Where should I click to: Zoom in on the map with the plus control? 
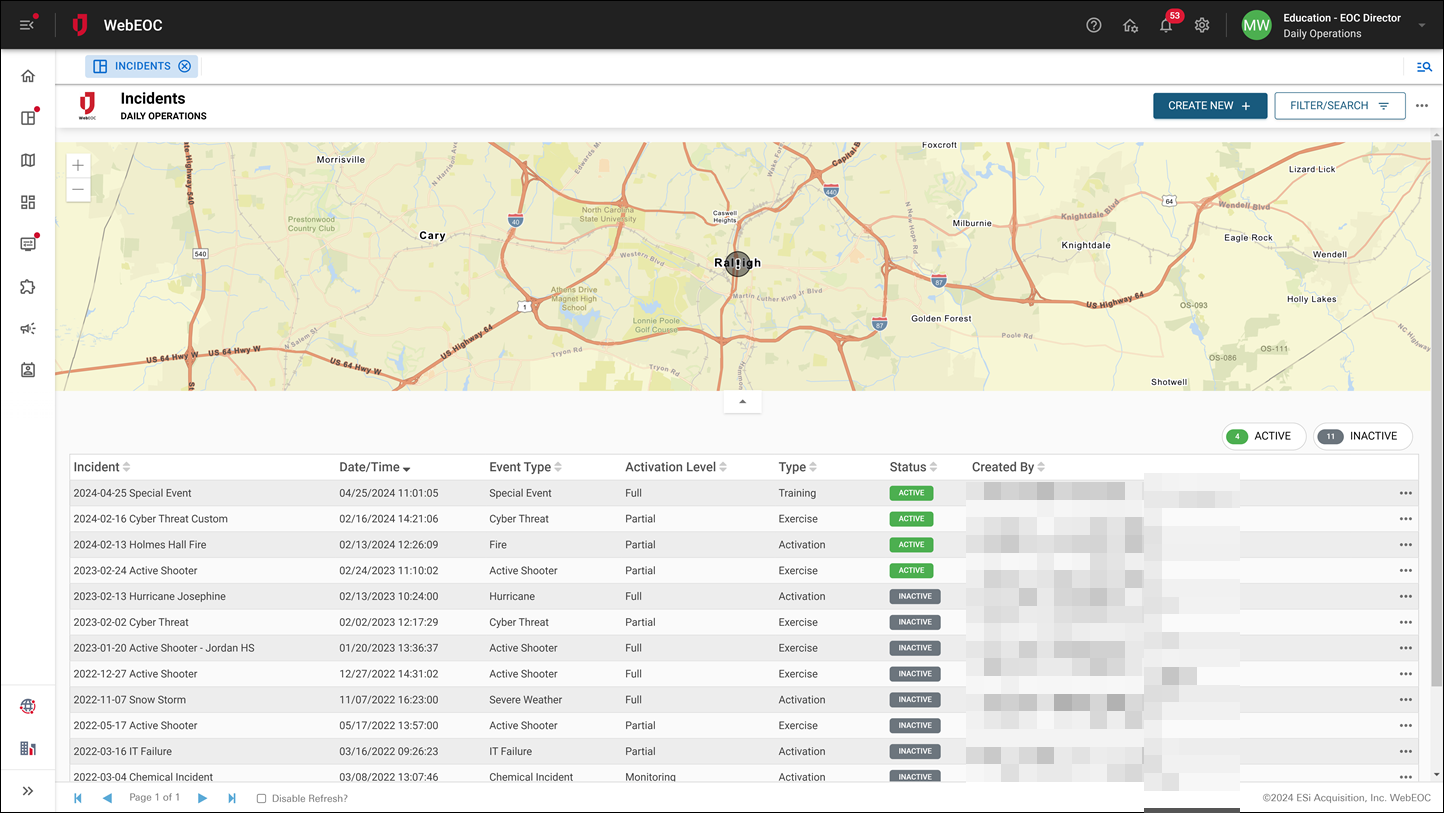[x=78, y=164]
